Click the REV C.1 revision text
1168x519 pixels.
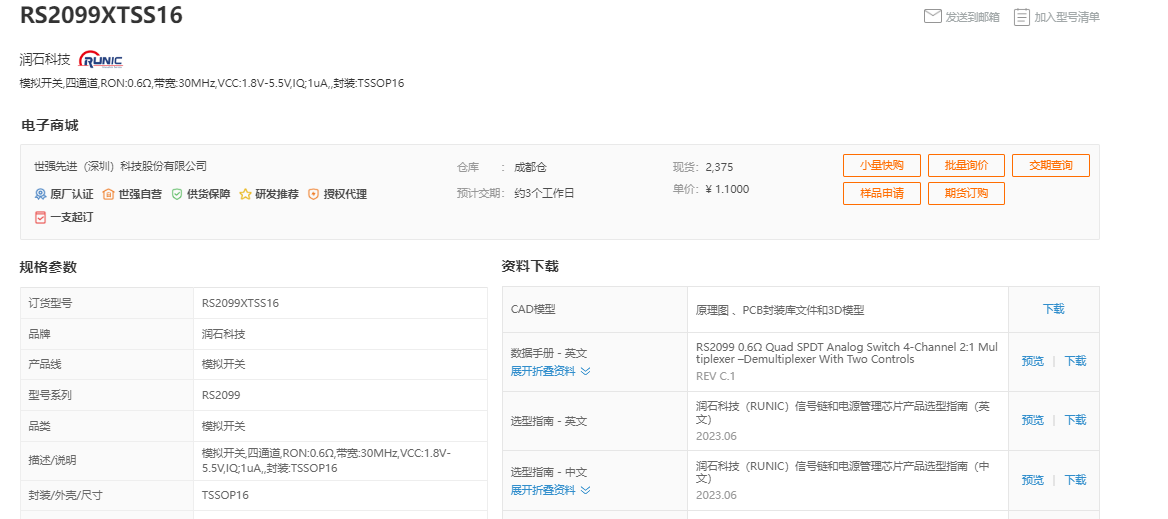click(x=715, y=376)
